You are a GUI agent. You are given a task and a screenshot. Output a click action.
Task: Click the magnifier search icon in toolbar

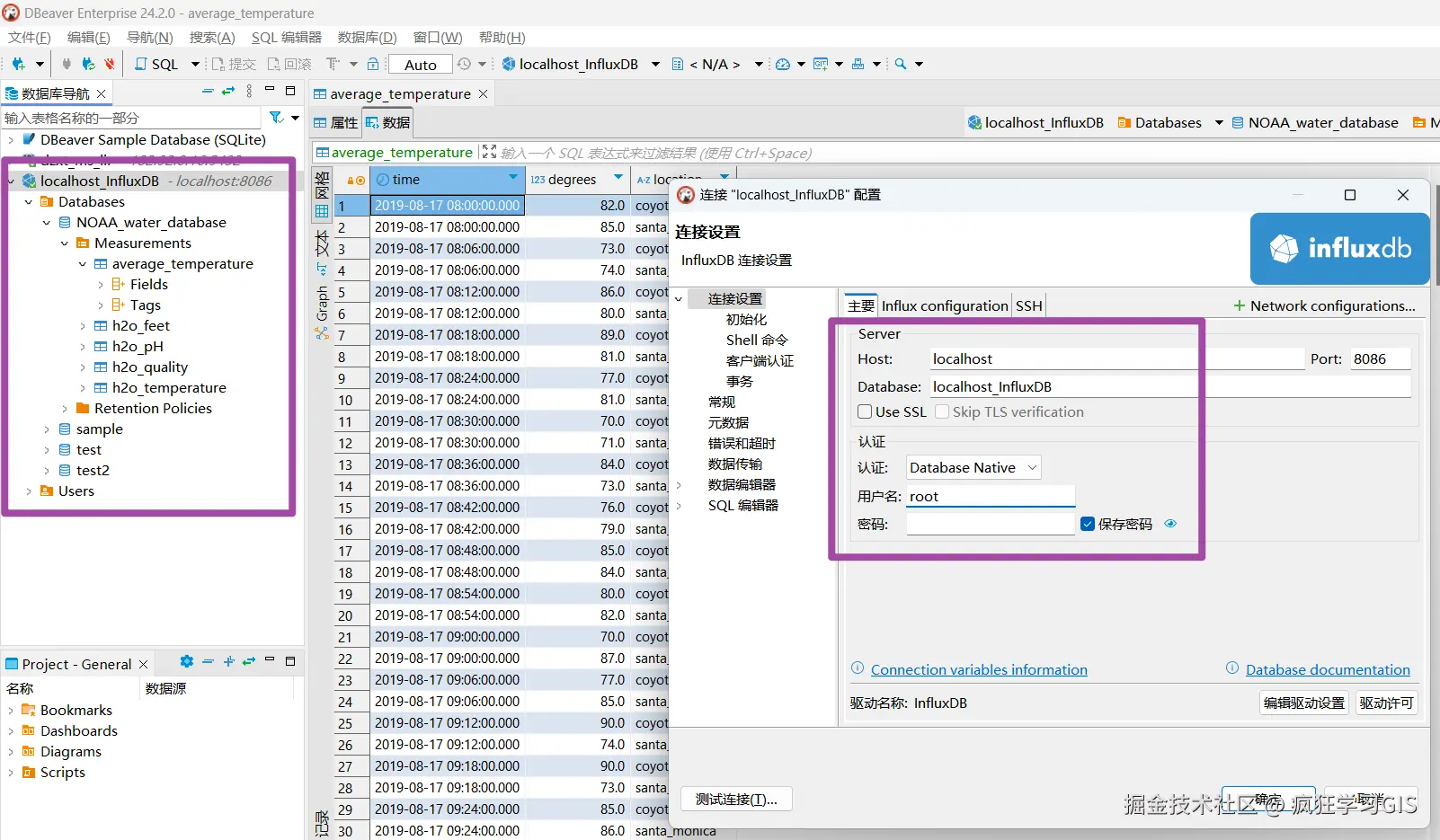pyautogui.click(x=901, y=64)
